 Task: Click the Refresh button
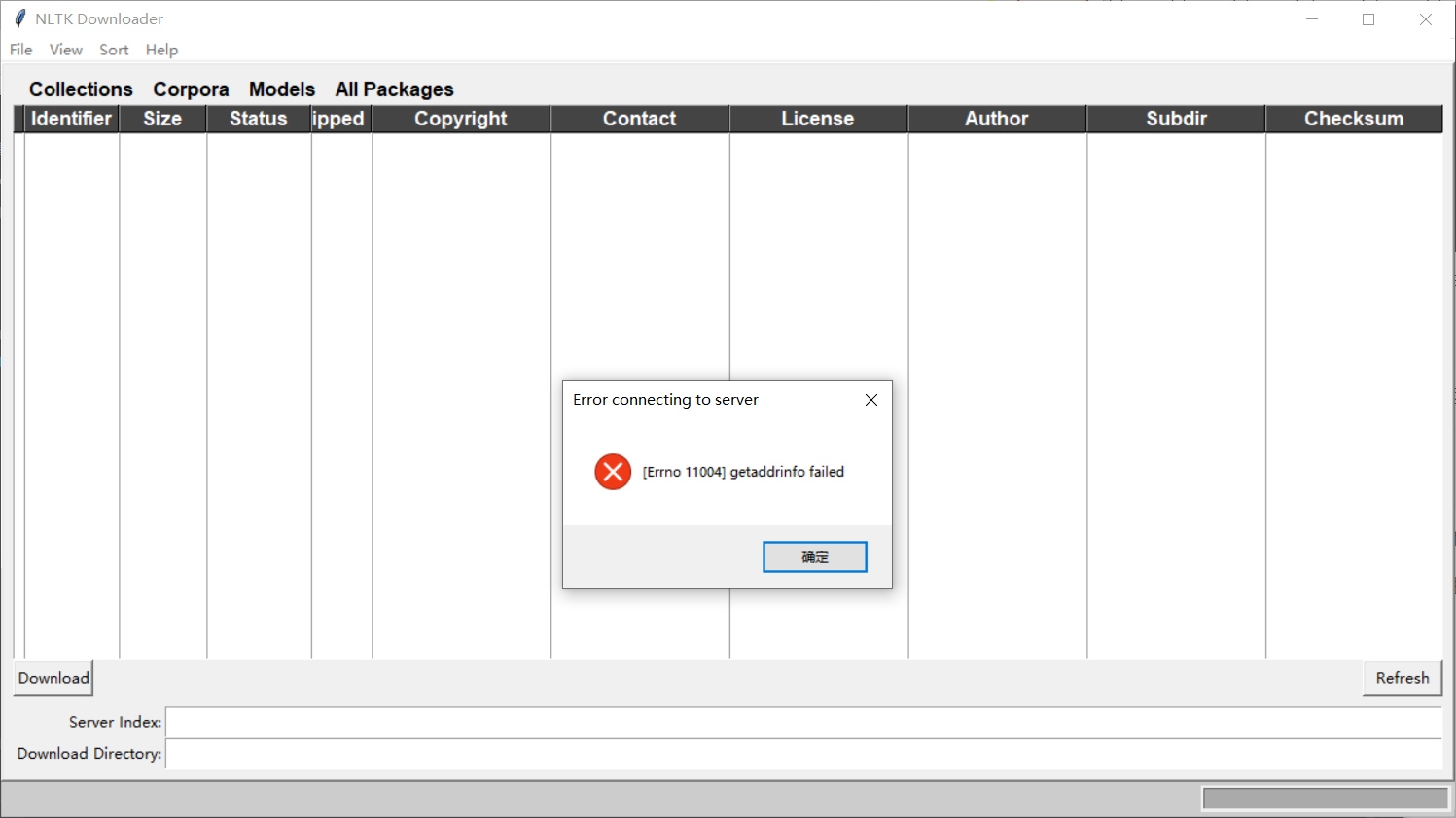(x=1403, y=678)
